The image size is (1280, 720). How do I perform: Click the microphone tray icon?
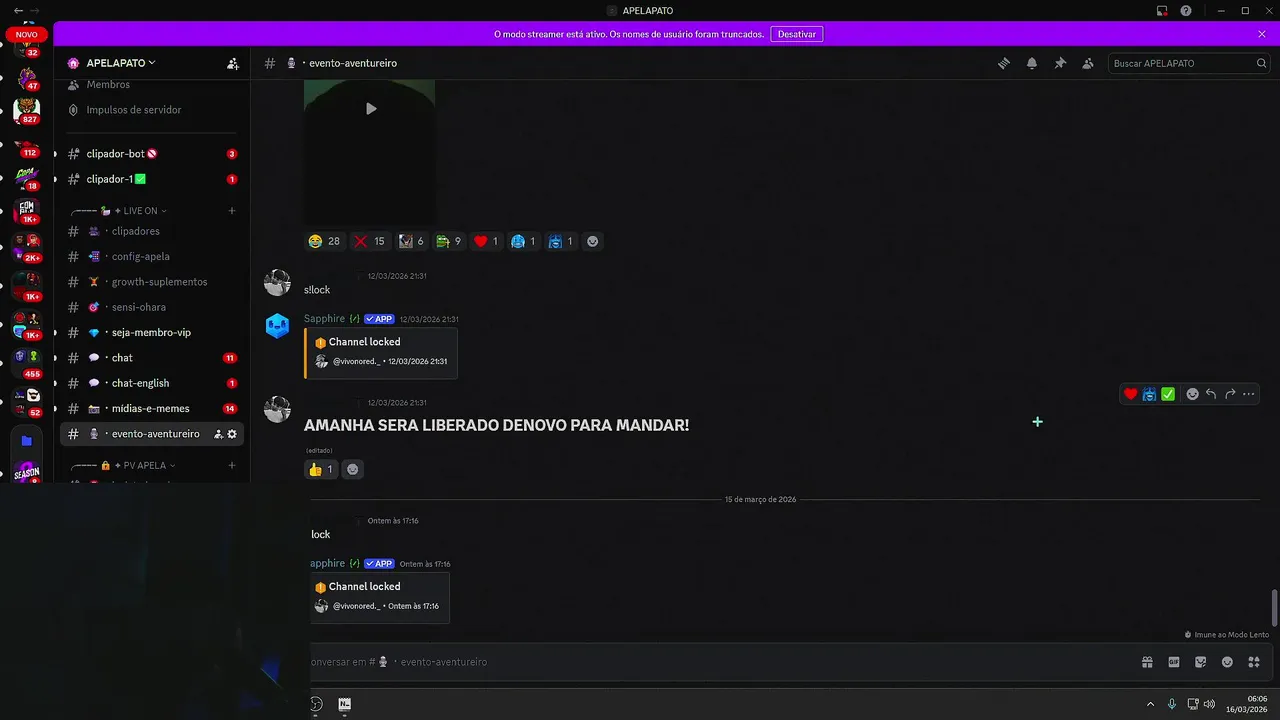click(x=1172, y=704)
